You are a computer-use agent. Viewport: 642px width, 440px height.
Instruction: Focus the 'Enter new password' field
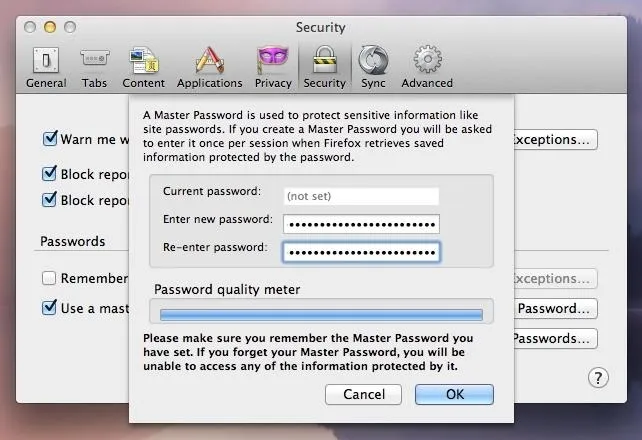tap(361, 224)
